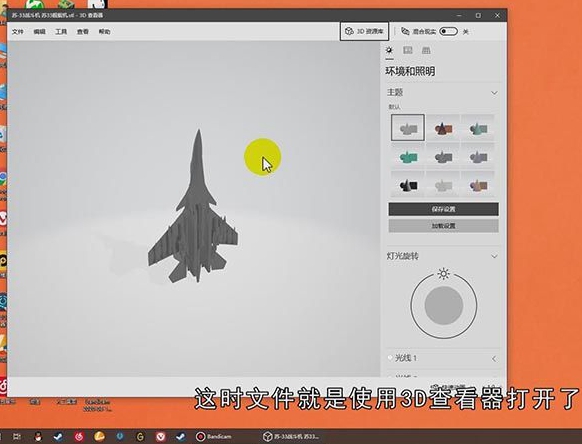Open the 工具 menu

(x=61, y=32)
